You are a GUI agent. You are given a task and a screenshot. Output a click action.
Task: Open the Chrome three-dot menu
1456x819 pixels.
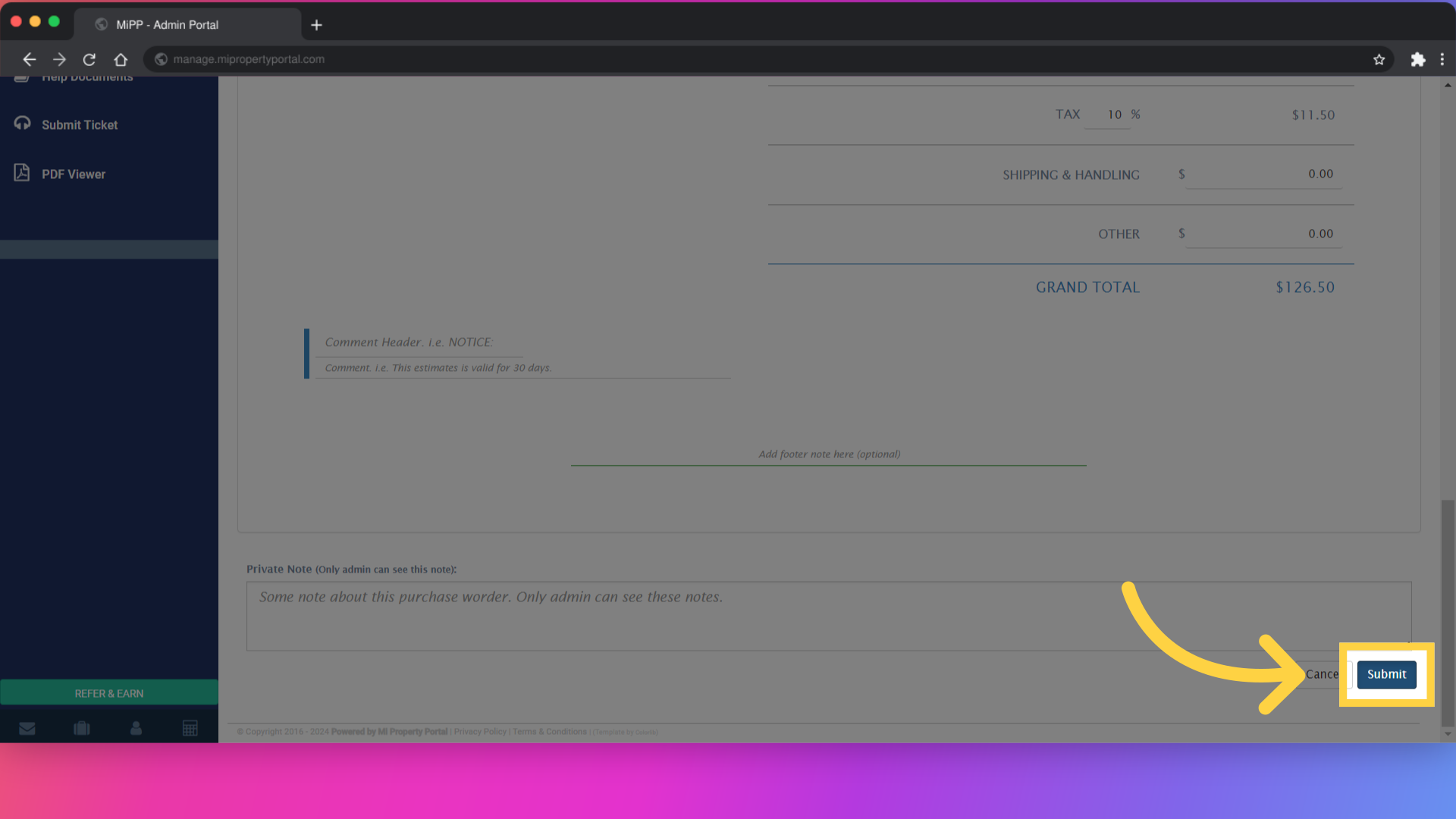[x=1443, y=59]
